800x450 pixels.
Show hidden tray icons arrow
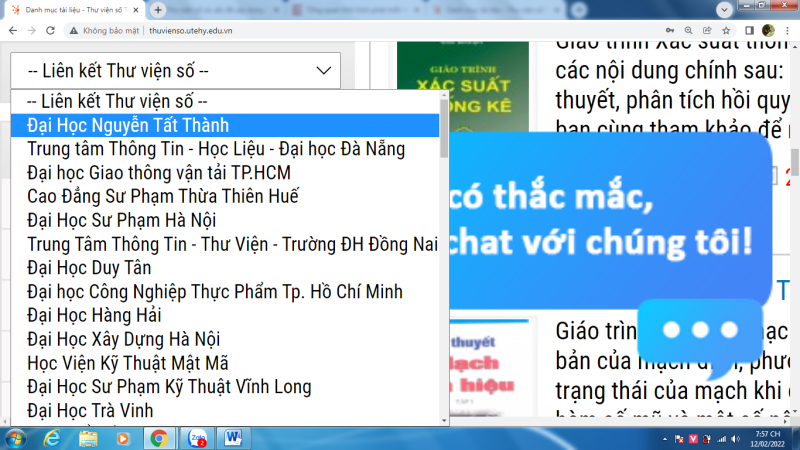pyautogui.click(x=665, y=439)
